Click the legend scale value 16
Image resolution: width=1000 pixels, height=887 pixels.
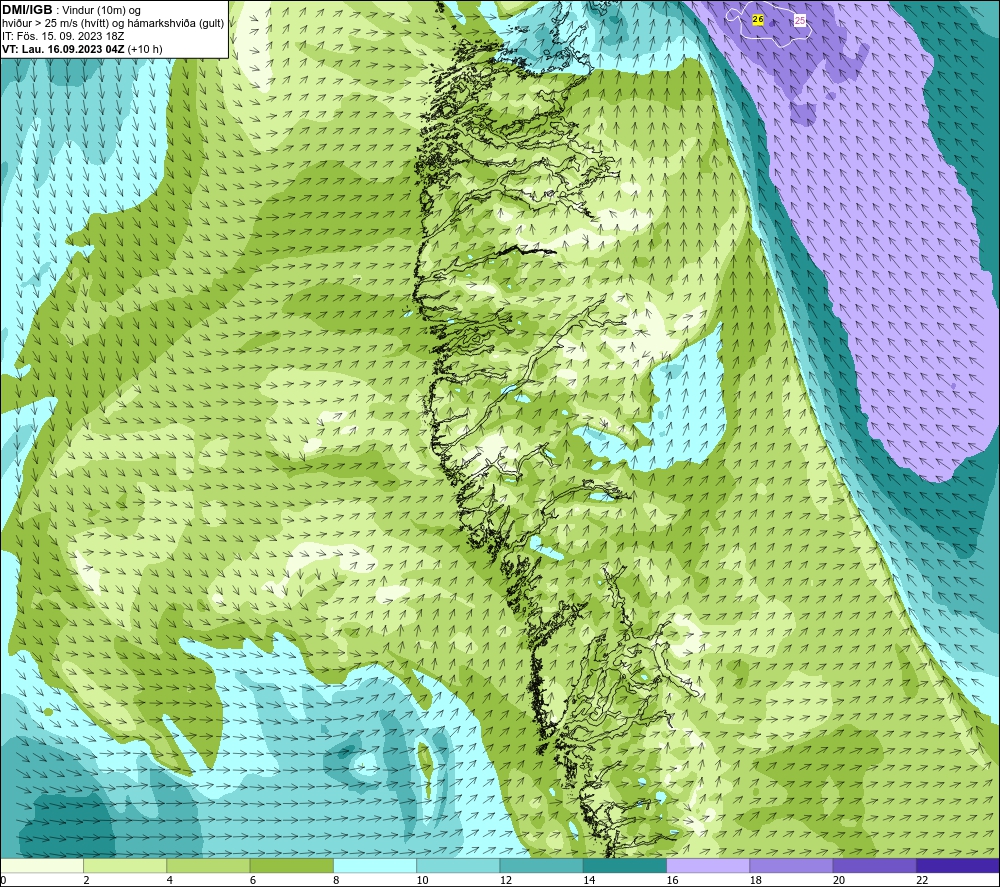point(672,881)
